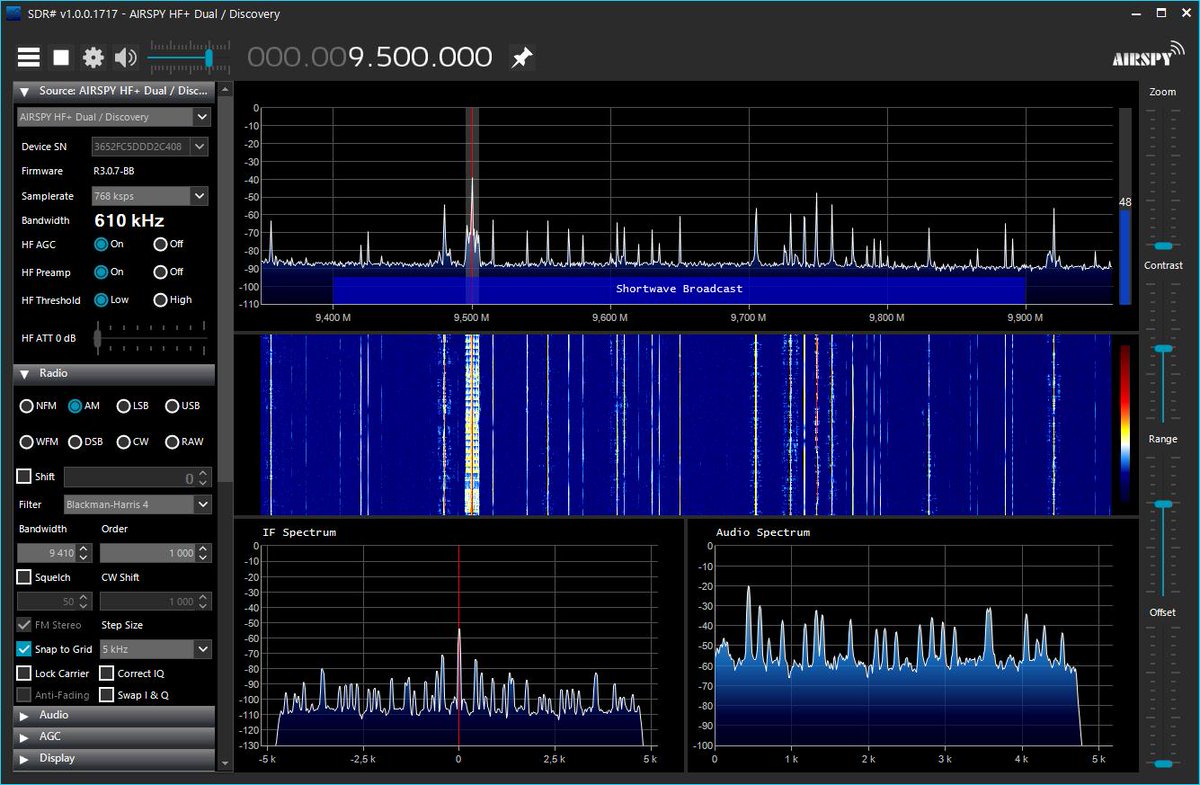Select NFM demodulation mode
Image resolution: width=1200 pixels, height=785 pixels.
(x=26, y=406)
